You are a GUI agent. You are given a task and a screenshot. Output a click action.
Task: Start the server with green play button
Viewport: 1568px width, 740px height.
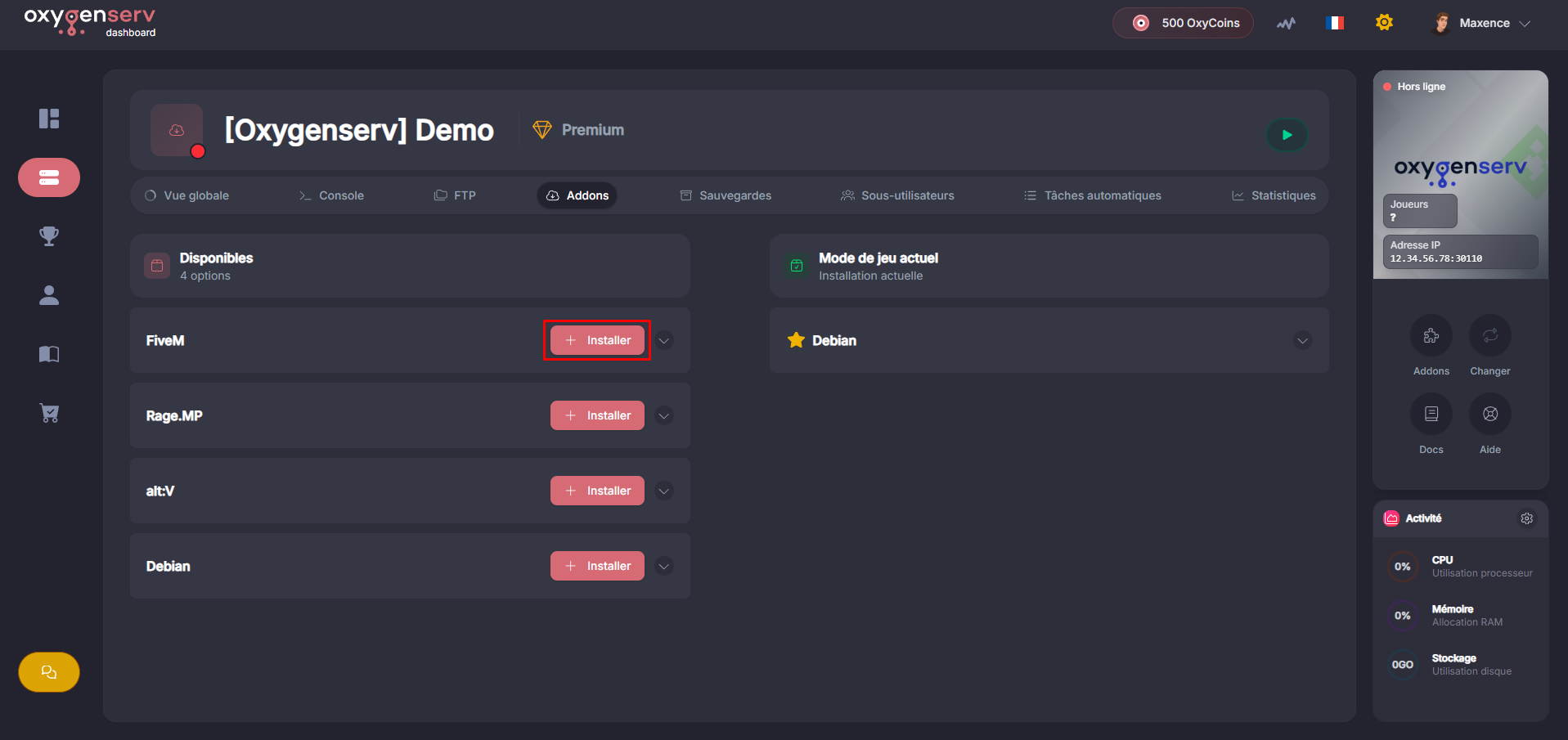click(x=1287, y=135)
